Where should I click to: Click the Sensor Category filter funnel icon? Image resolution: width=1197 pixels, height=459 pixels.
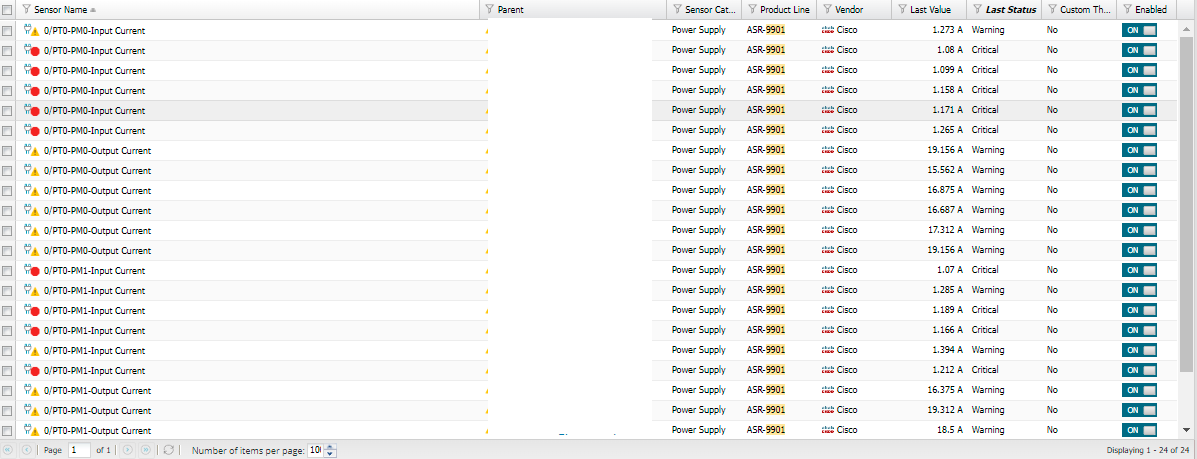click(x=677, y=9)
